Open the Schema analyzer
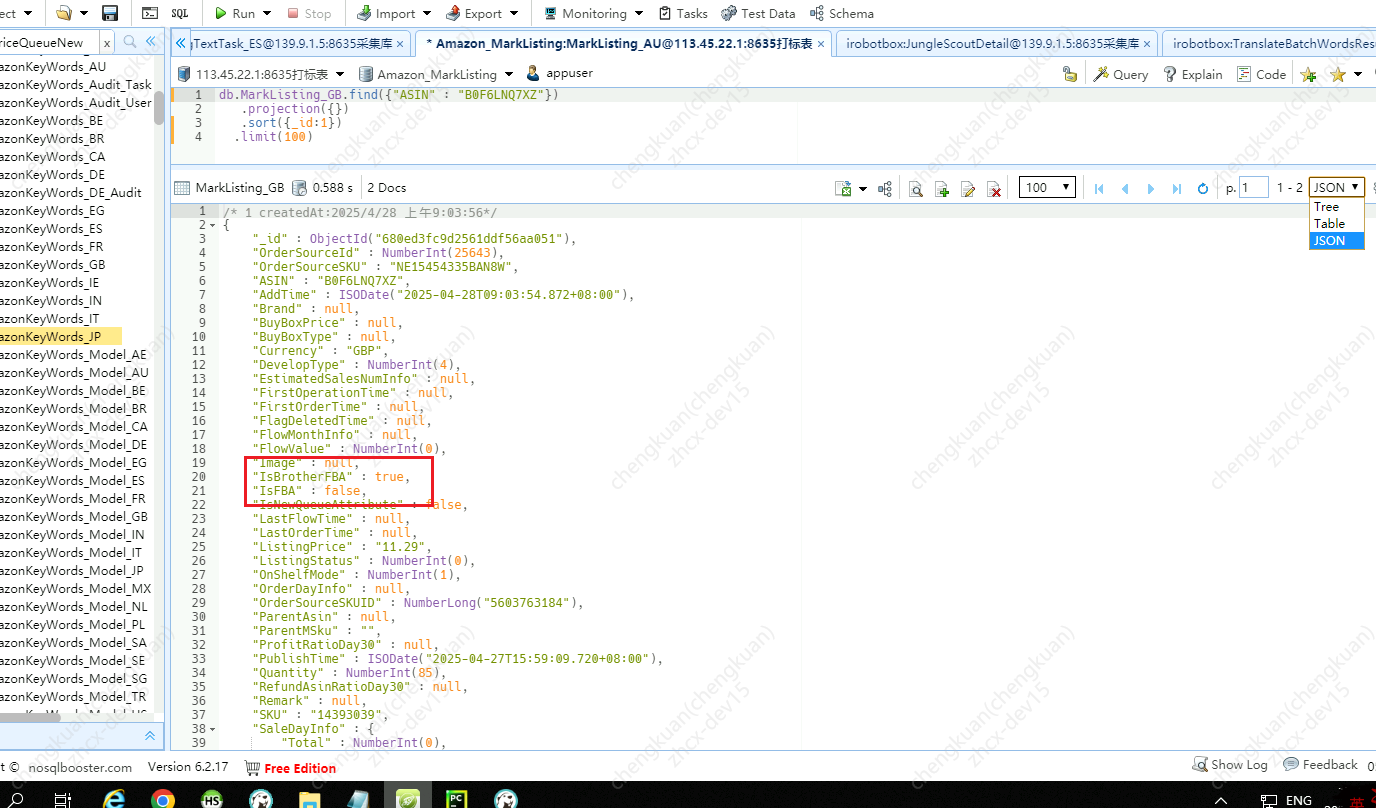The height and width of the screenshot is (808, 1376). (841, 14)
